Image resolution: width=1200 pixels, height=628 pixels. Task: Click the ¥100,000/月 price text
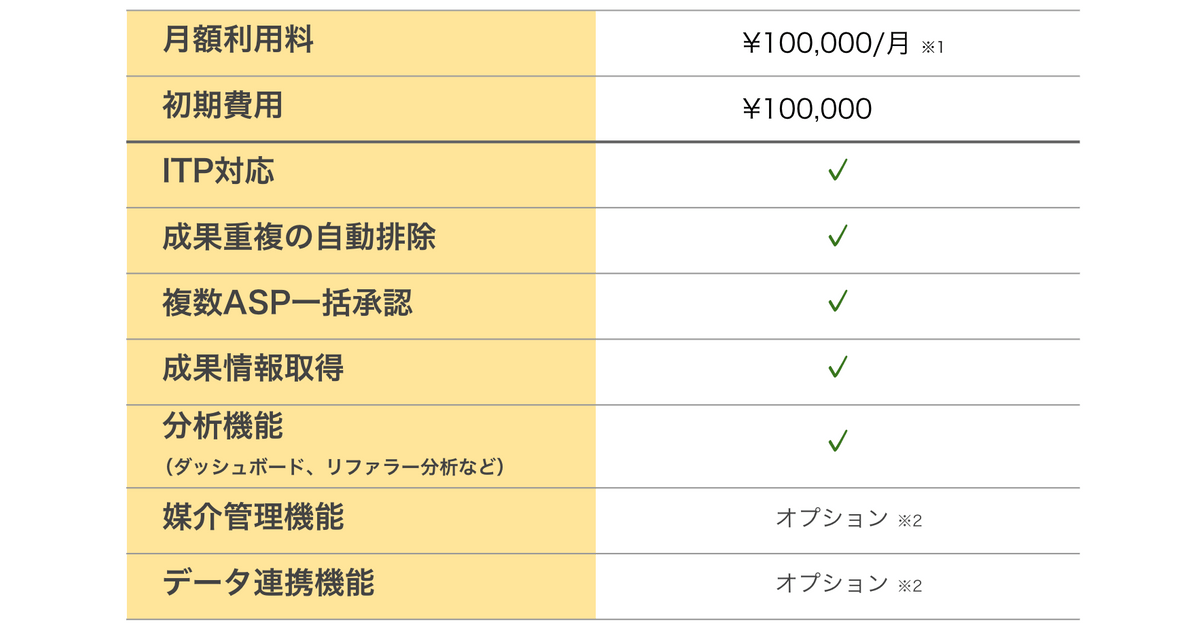coord(826,44)
